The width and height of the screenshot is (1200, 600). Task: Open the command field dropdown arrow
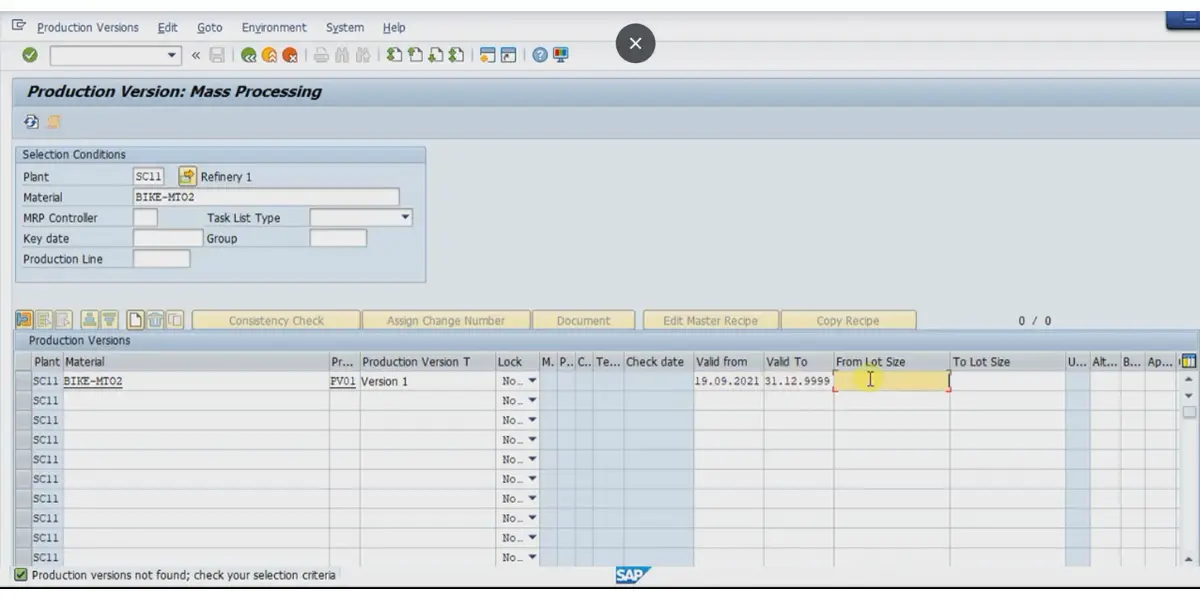tap(172, 54)
